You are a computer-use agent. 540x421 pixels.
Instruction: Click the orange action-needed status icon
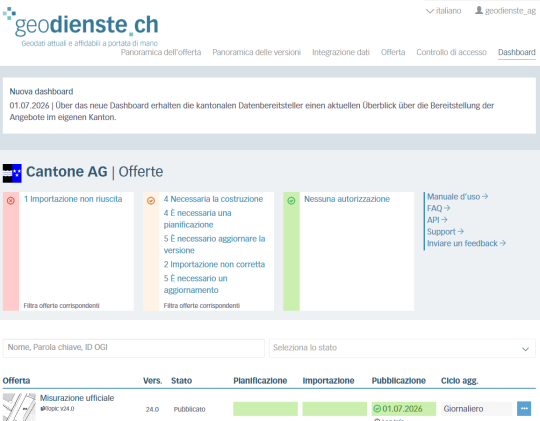[151, 201]
